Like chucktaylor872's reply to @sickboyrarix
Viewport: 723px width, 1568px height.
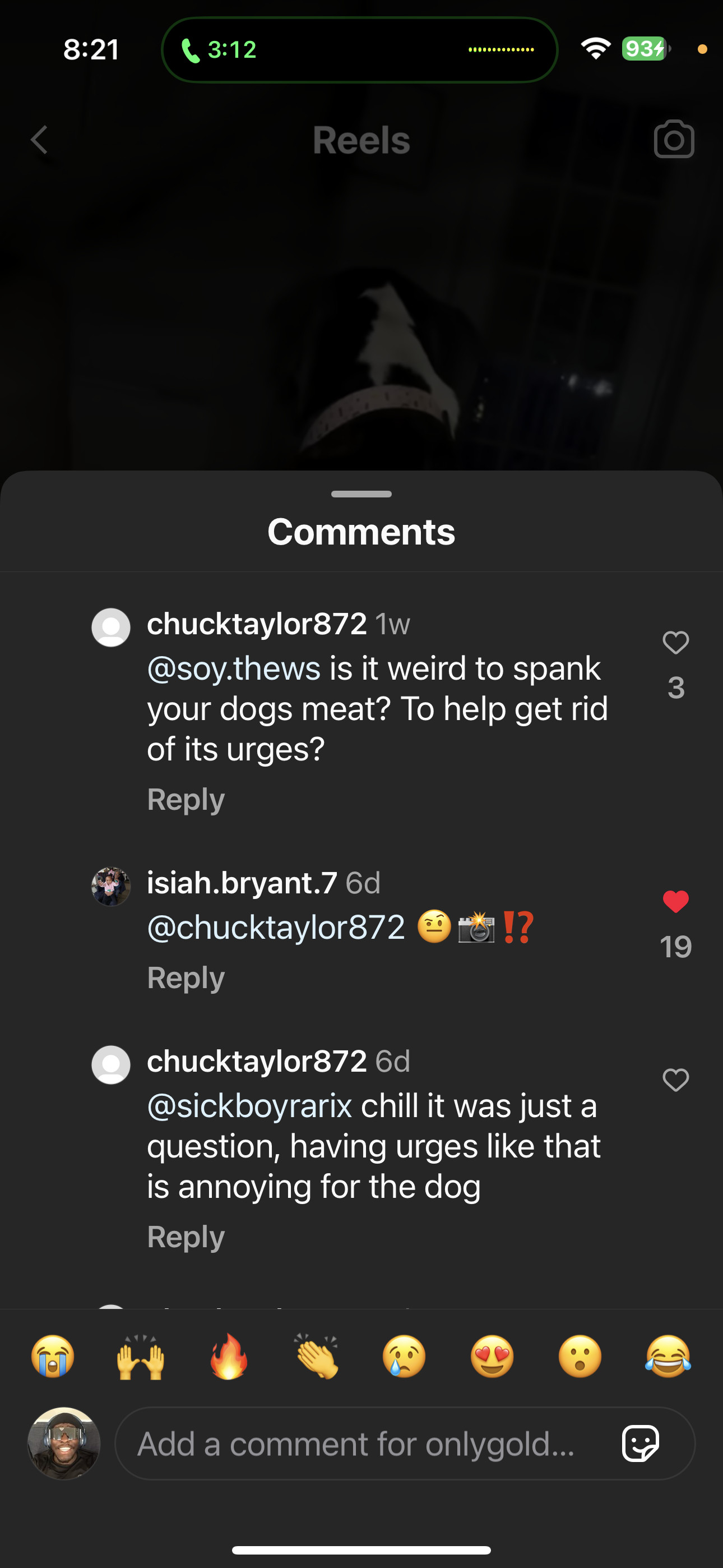(675, 1081)
